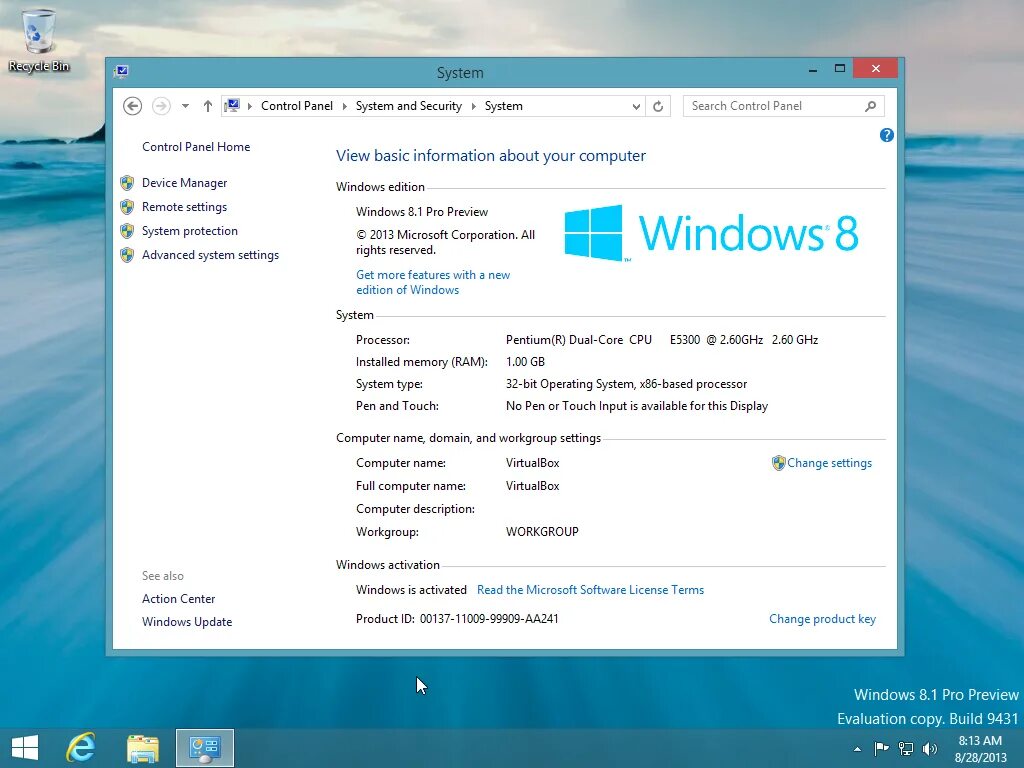
Task: Expand chevron after System and Security
Action: (x=473, y=106)
